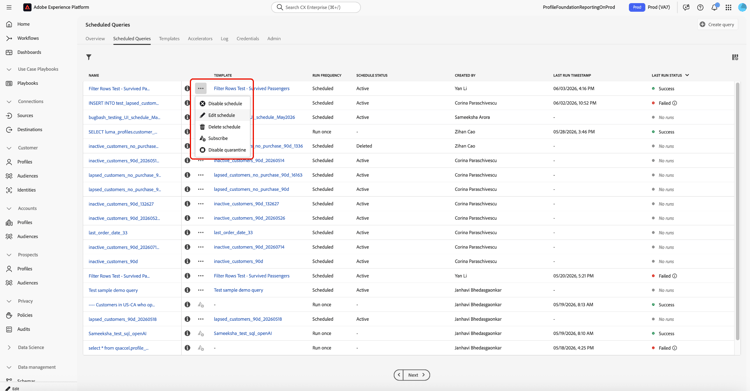Viewport: 750px width, 391px height.
Task: Collapse the Accounts section
Action: 9,209
